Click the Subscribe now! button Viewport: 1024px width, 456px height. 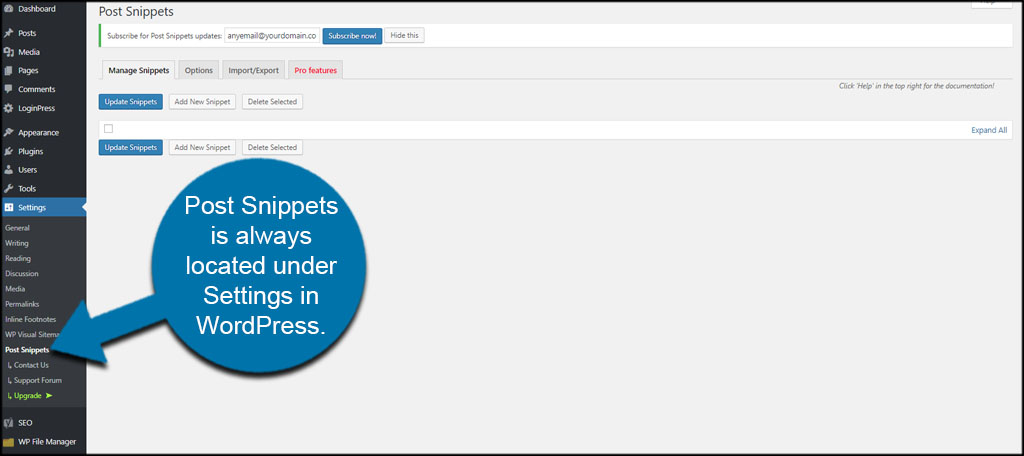[352, 35]
